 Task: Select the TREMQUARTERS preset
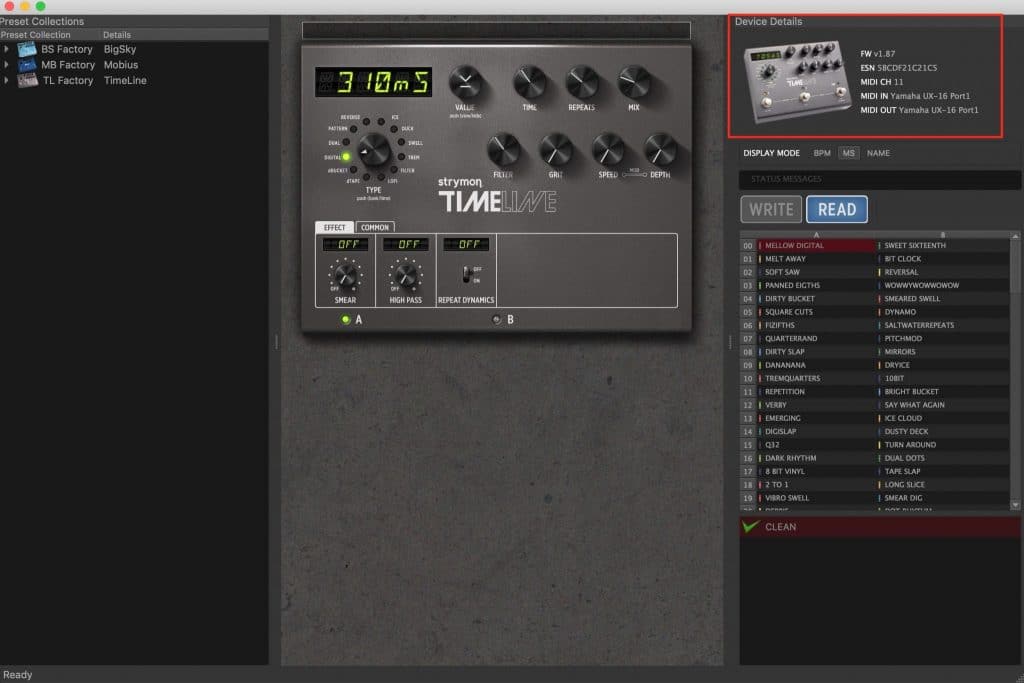(816, 378)
